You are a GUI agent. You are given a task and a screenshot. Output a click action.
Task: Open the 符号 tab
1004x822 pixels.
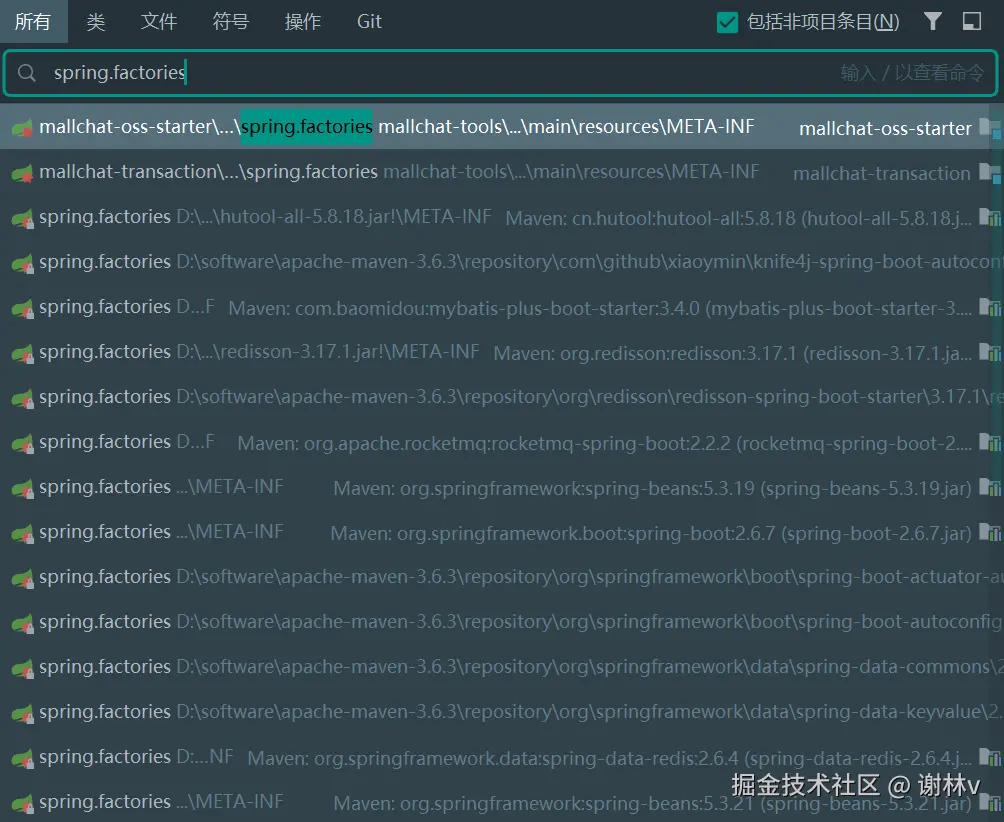click(x=231, y=22)
